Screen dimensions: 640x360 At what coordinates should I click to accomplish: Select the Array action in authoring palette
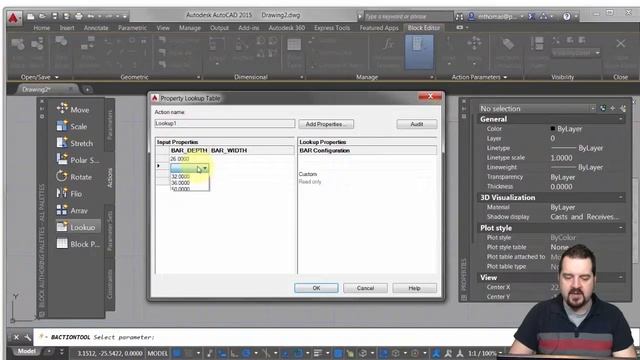pos(73,210)
